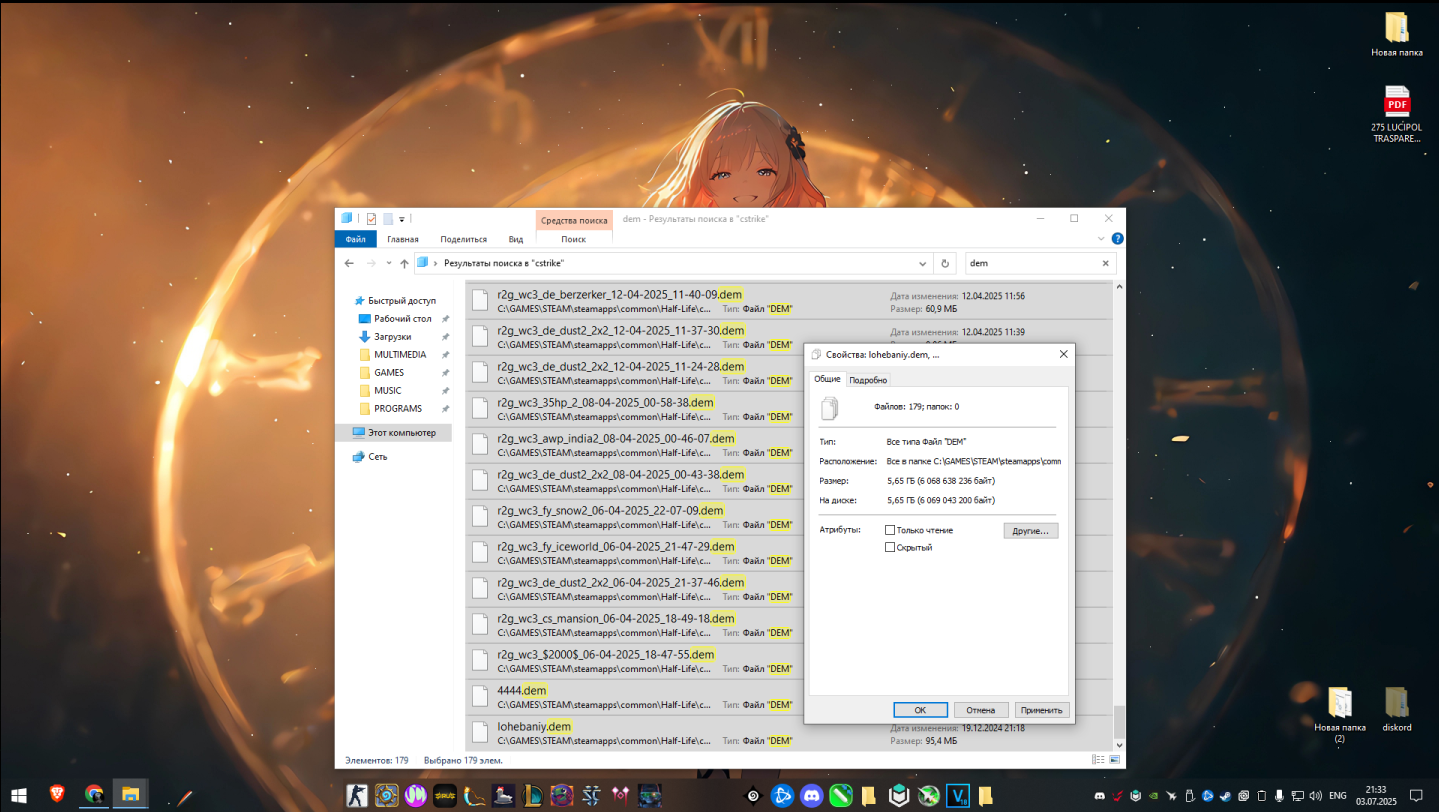
Task: Select file r2g_wc3_fy_snow2_06-04-2025_22-07-09.dem
Action: [x=634, y=517]
